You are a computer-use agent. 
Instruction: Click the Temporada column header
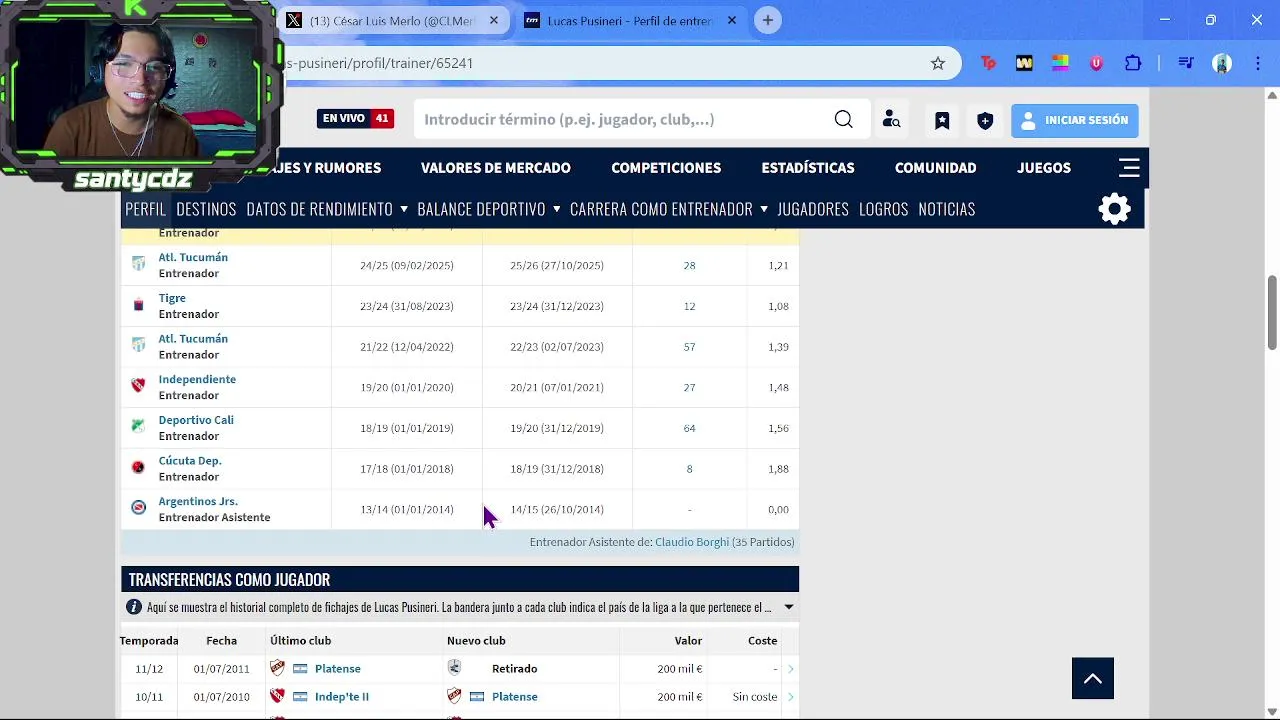(149, 641)
